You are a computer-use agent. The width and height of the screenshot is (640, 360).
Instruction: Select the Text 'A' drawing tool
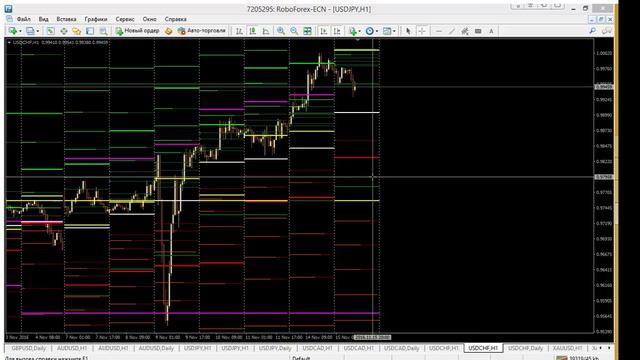[x=491, y=31]
